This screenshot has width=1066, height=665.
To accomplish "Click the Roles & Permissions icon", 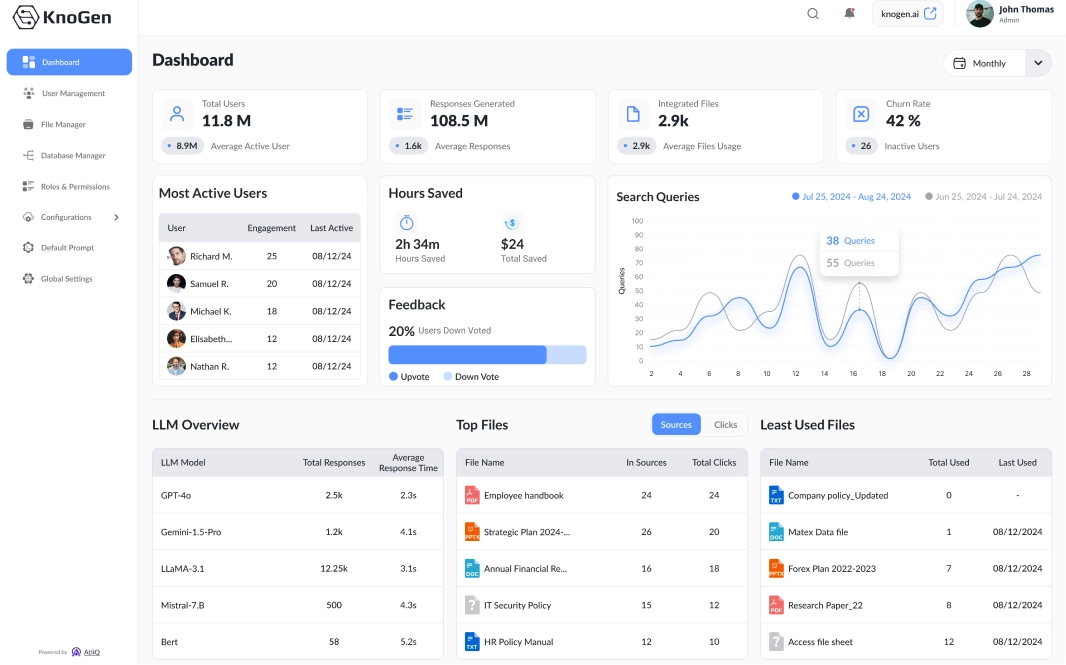I will click(x=29, y=187).
